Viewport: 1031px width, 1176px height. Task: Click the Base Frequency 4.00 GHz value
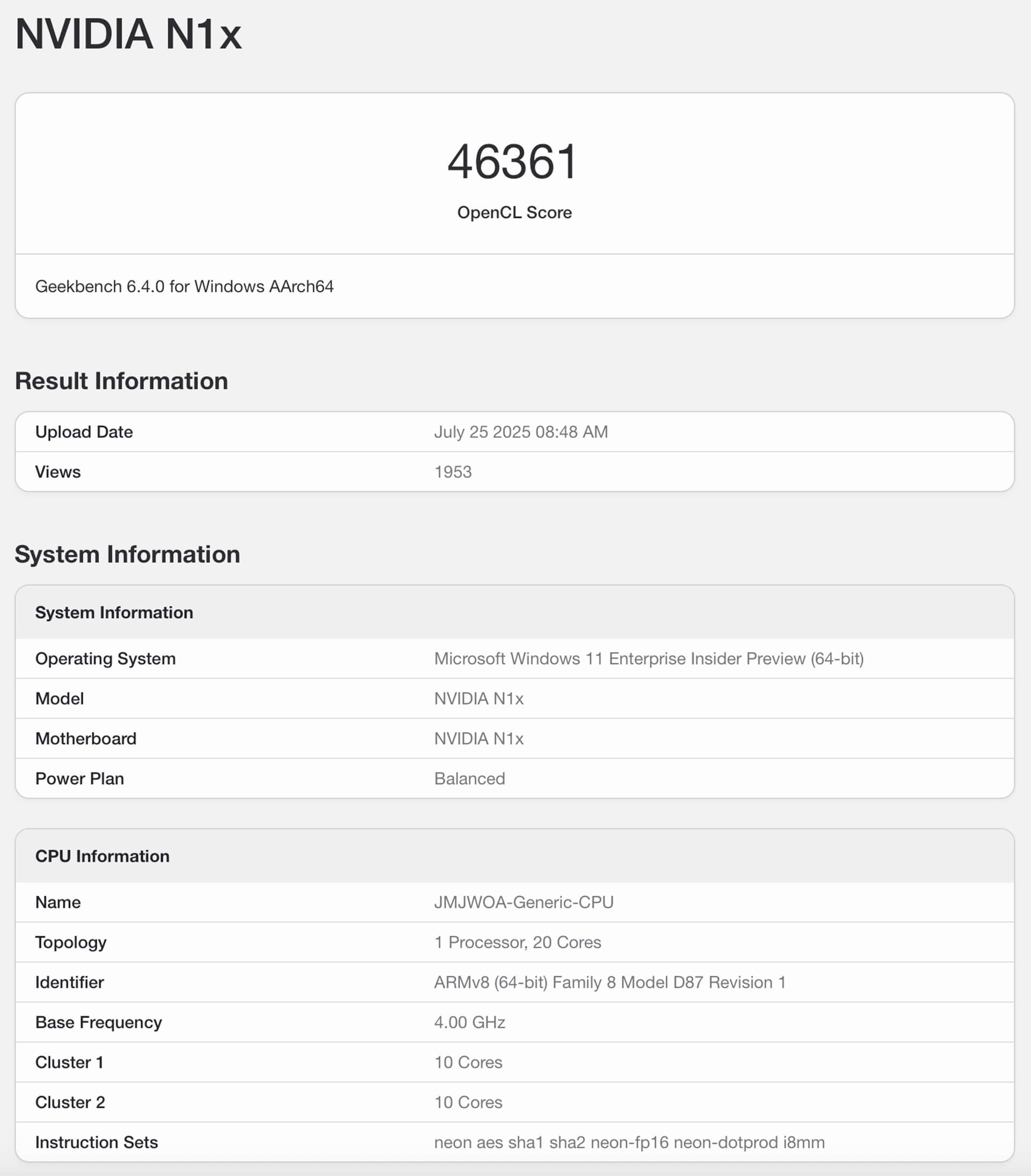point(469,1022)
